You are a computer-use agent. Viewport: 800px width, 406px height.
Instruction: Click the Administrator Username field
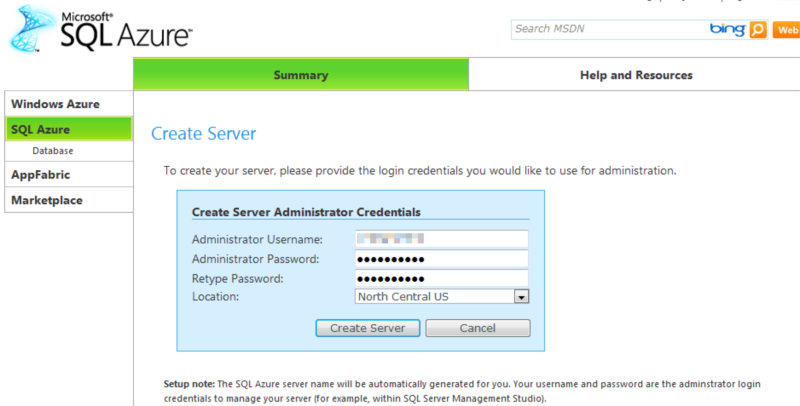click(441, 239)
